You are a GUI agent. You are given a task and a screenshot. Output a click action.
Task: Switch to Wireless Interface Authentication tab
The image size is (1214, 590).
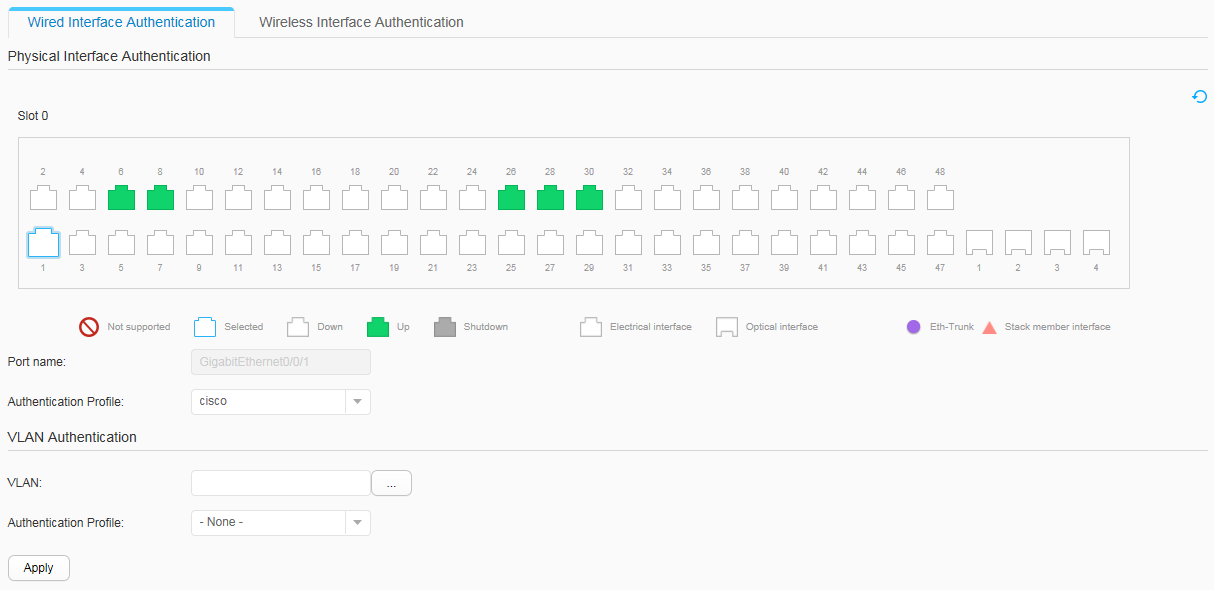[361, 22]
